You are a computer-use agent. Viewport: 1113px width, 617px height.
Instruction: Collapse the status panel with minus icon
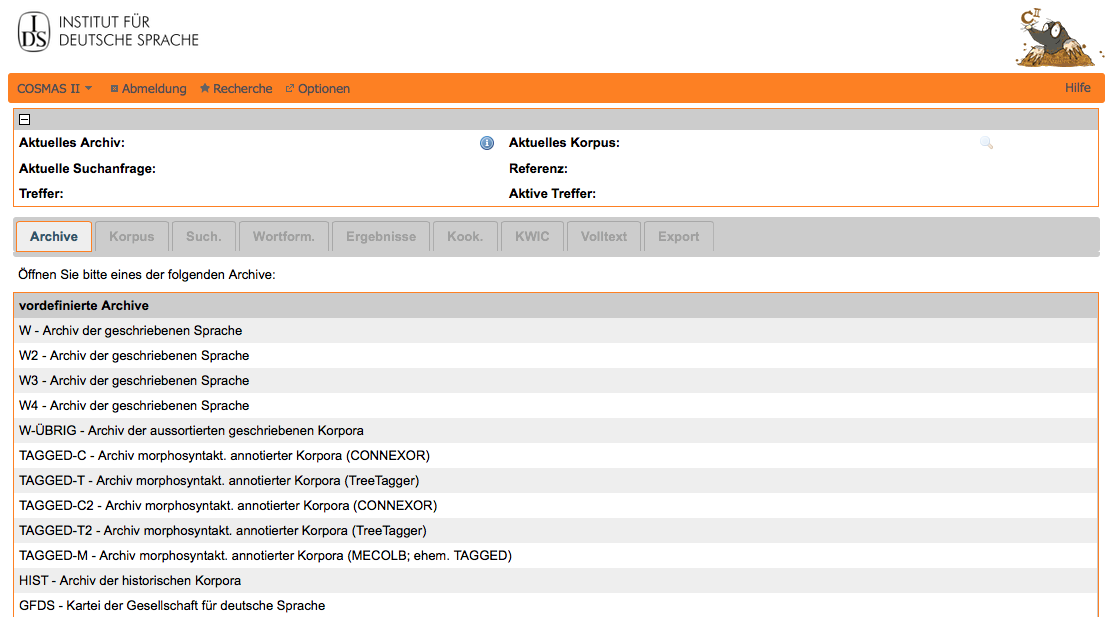click(25, 119)
